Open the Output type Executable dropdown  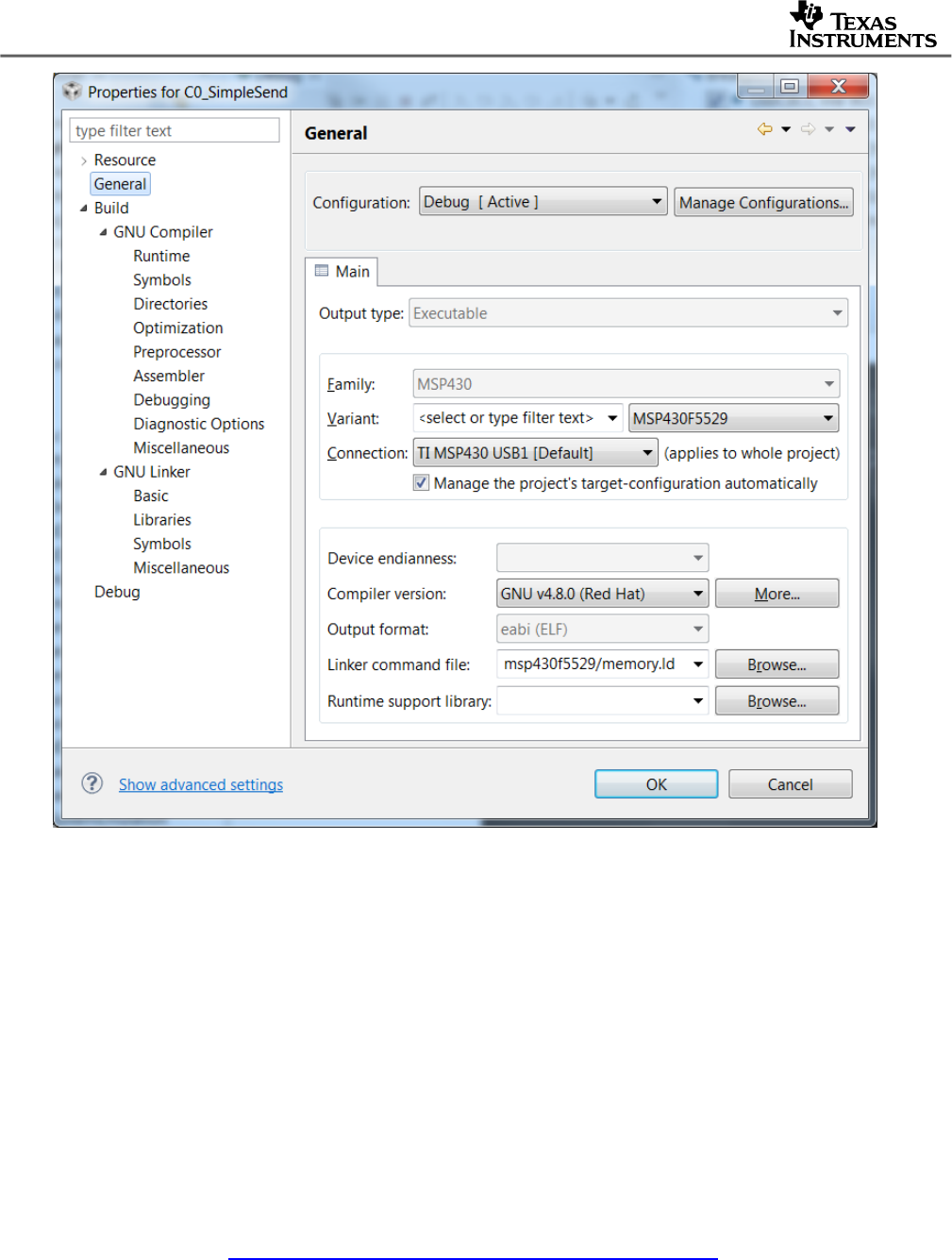coord(628,313)
